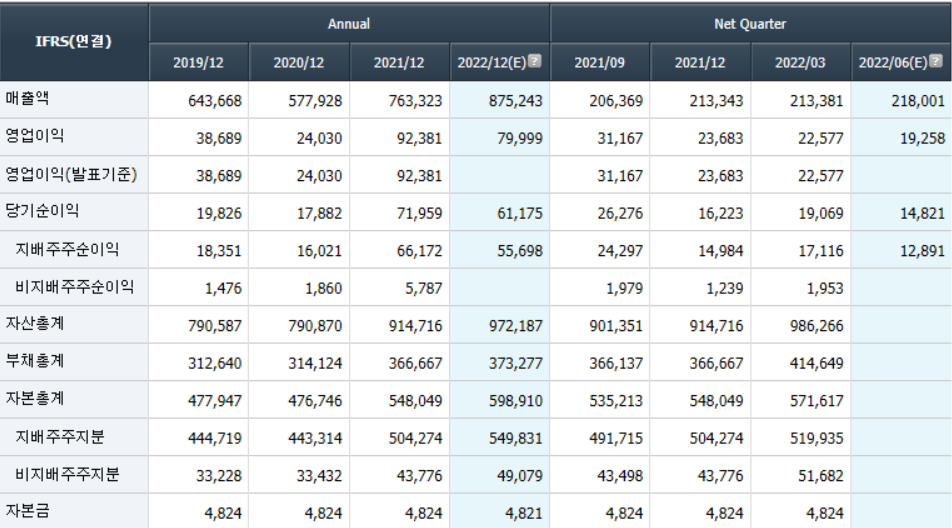952x528 pixels.
Task: Select the 지배주주순이익 row label
Action: (x=67, y=249)
